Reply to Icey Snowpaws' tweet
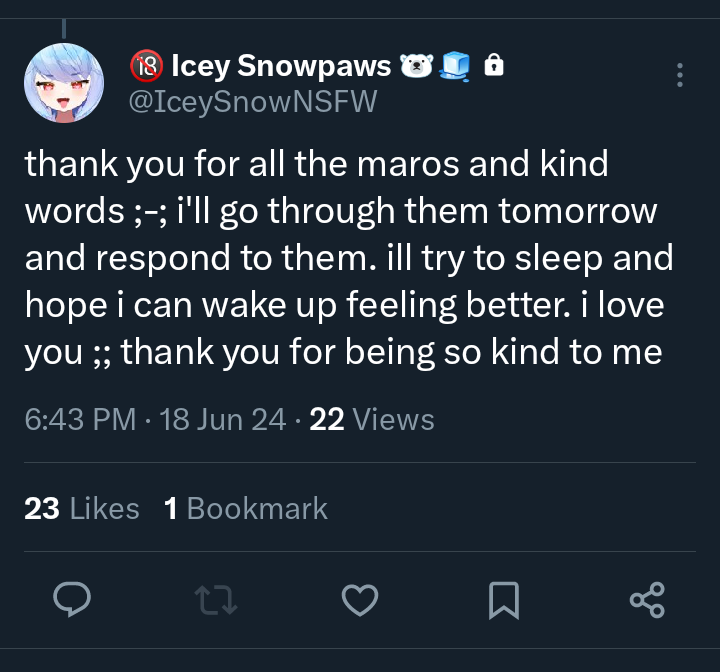The height and width of the screenshot is (672, 720). 72,600
